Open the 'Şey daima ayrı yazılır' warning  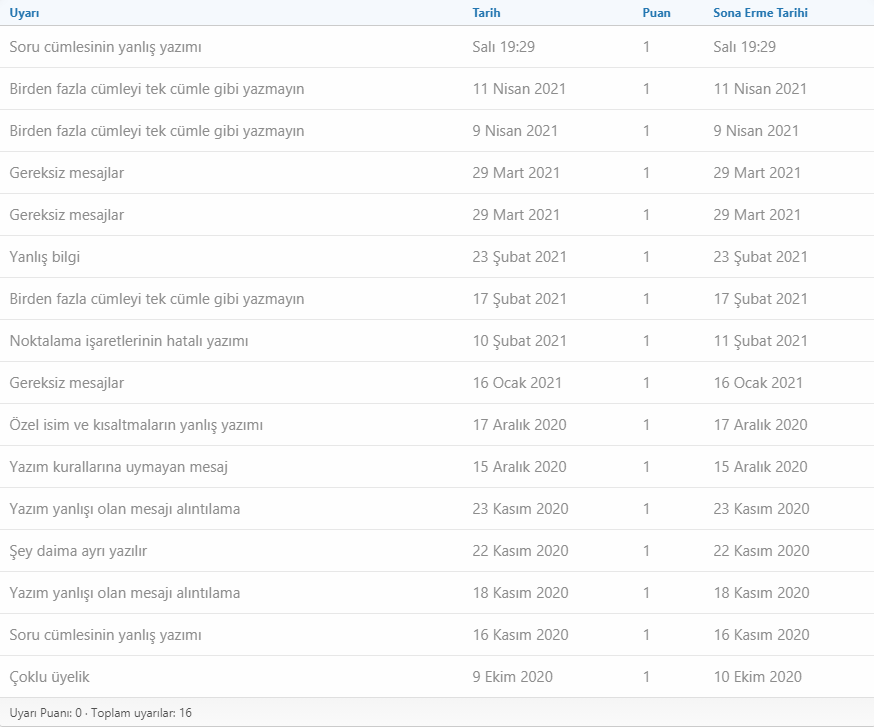(78, 551)
